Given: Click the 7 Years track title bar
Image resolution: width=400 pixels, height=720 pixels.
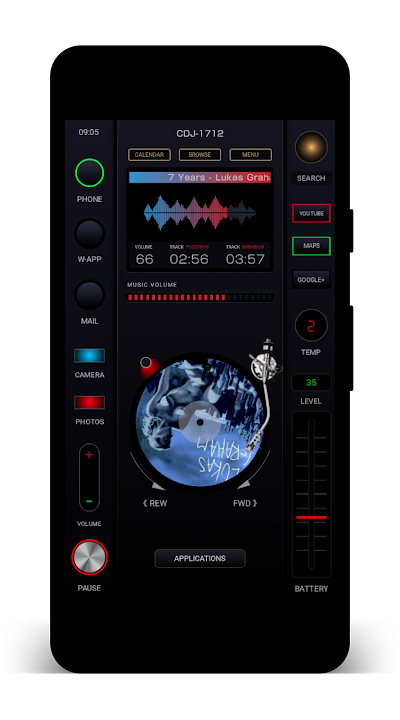Looking at the screenshot, I should point(200,178).
